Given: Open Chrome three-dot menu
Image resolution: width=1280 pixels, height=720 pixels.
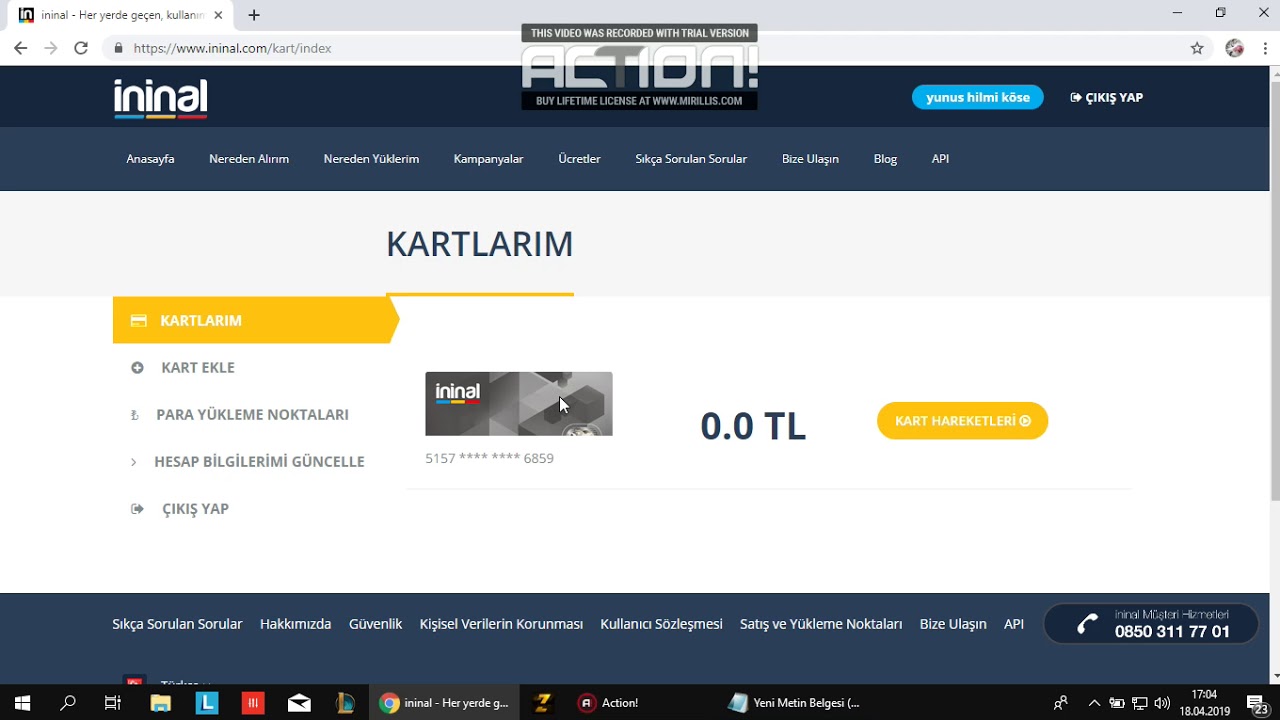Looking at the screenshot, I should tap(1265, 48).
